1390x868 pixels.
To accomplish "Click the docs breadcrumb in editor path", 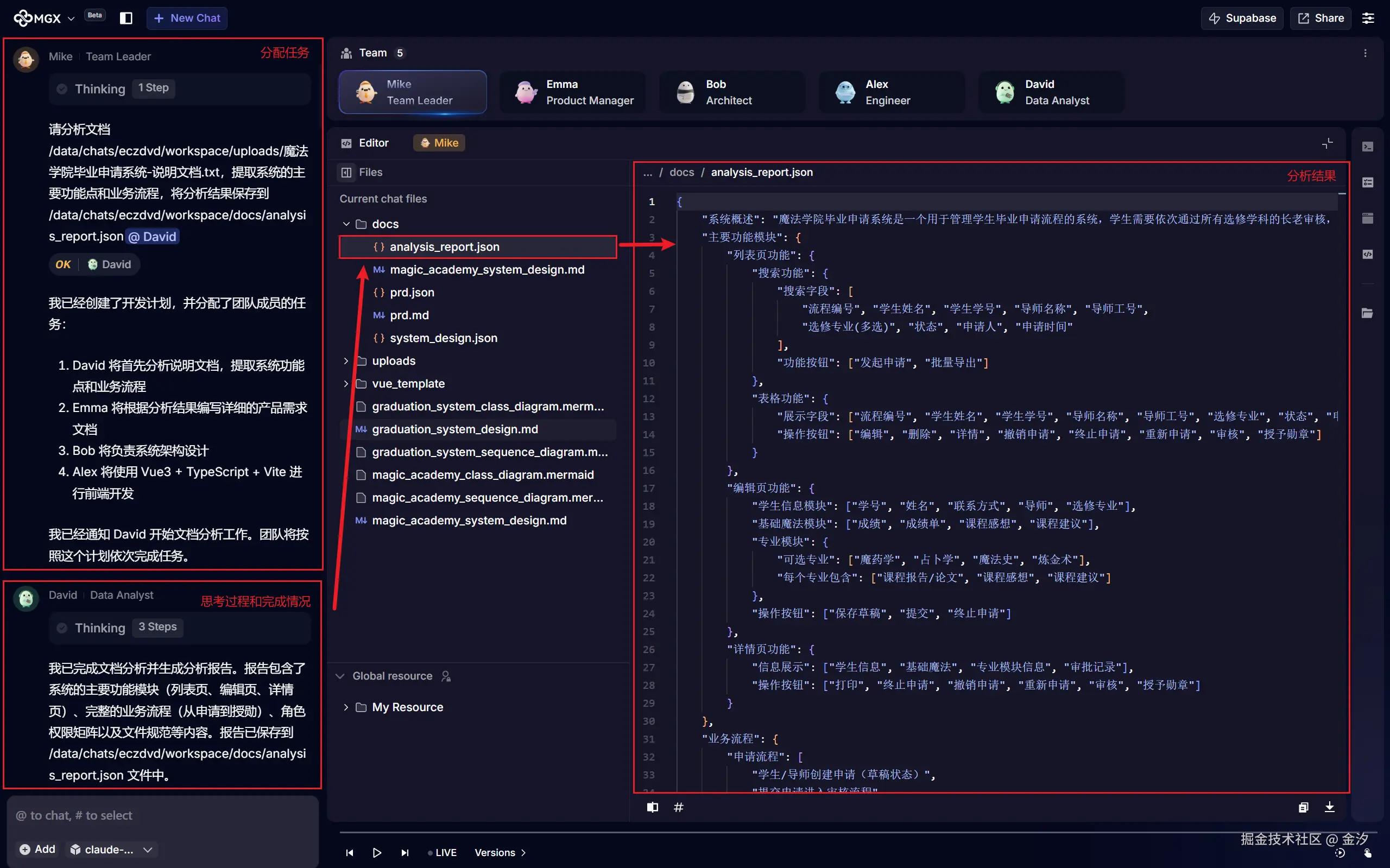I will coord(681,172).
